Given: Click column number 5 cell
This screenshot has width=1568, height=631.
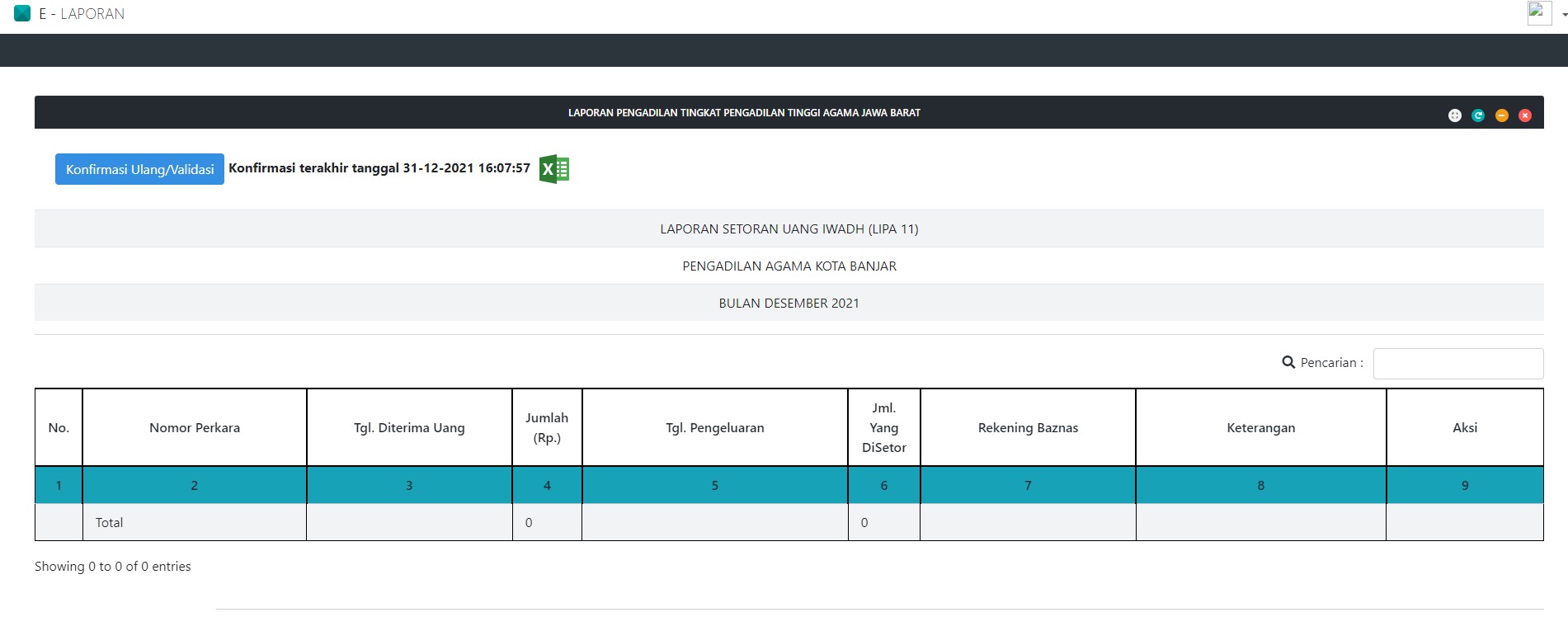Looking at the screenshot, I should click(715, 485).
